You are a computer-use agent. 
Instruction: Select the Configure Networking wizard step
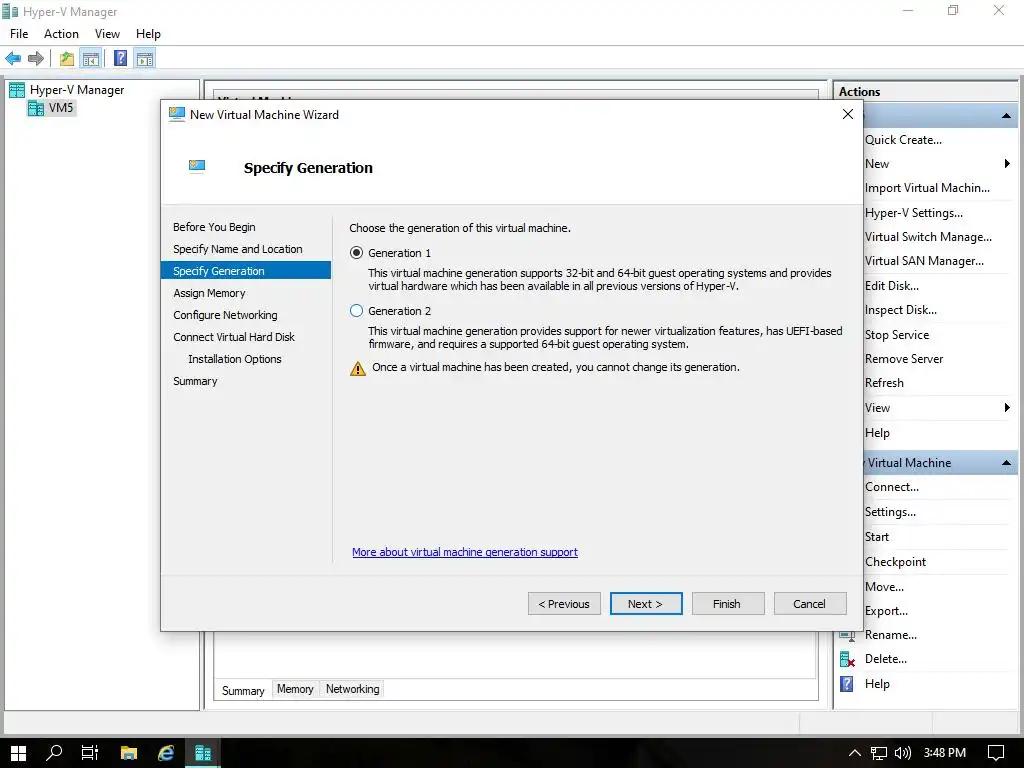pyautogui.click(x=225, y=315)
